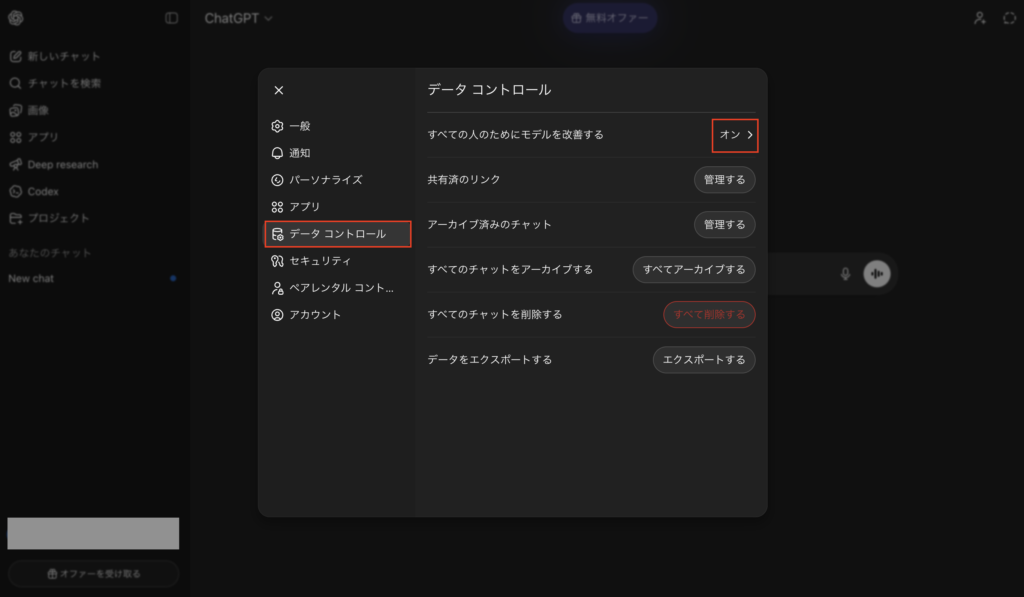
Task: Open the パーソナライズ settings tab
Action: (x=325, y=180)
